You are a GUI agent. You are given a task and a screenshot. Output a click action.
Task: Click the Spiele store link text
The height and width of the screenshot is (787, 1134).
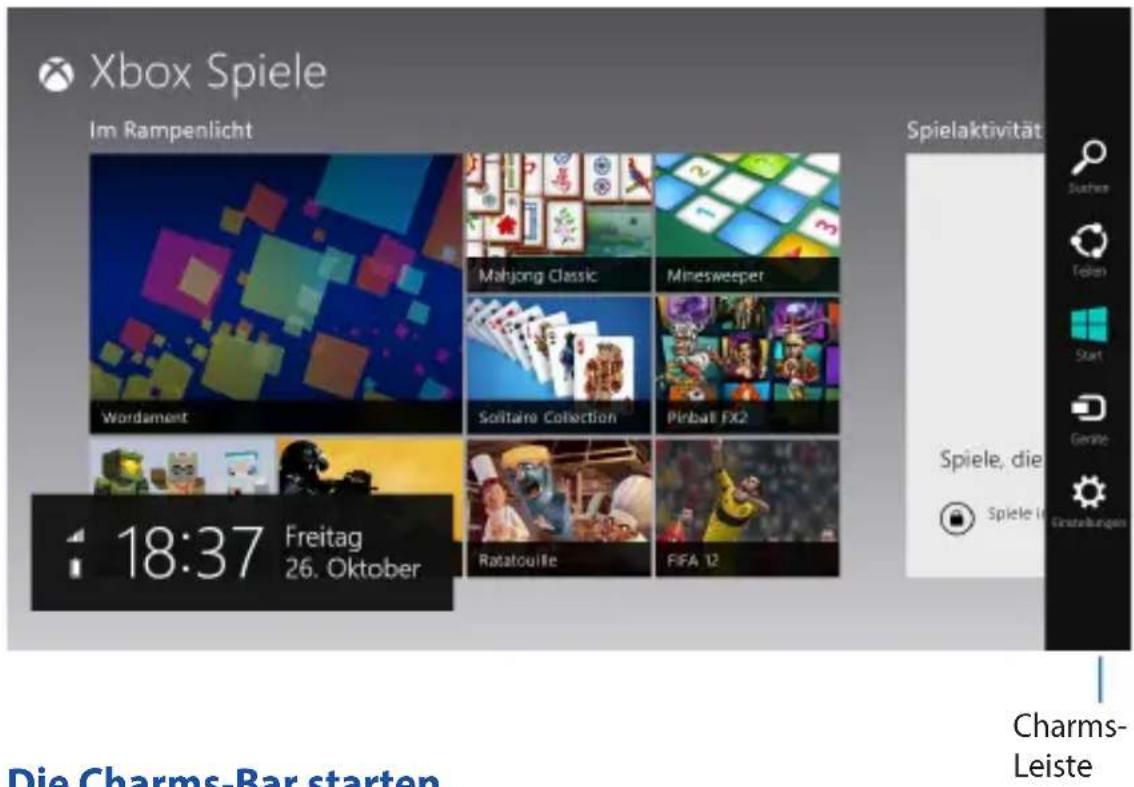pyautogui.click(x=1016, y=514)
